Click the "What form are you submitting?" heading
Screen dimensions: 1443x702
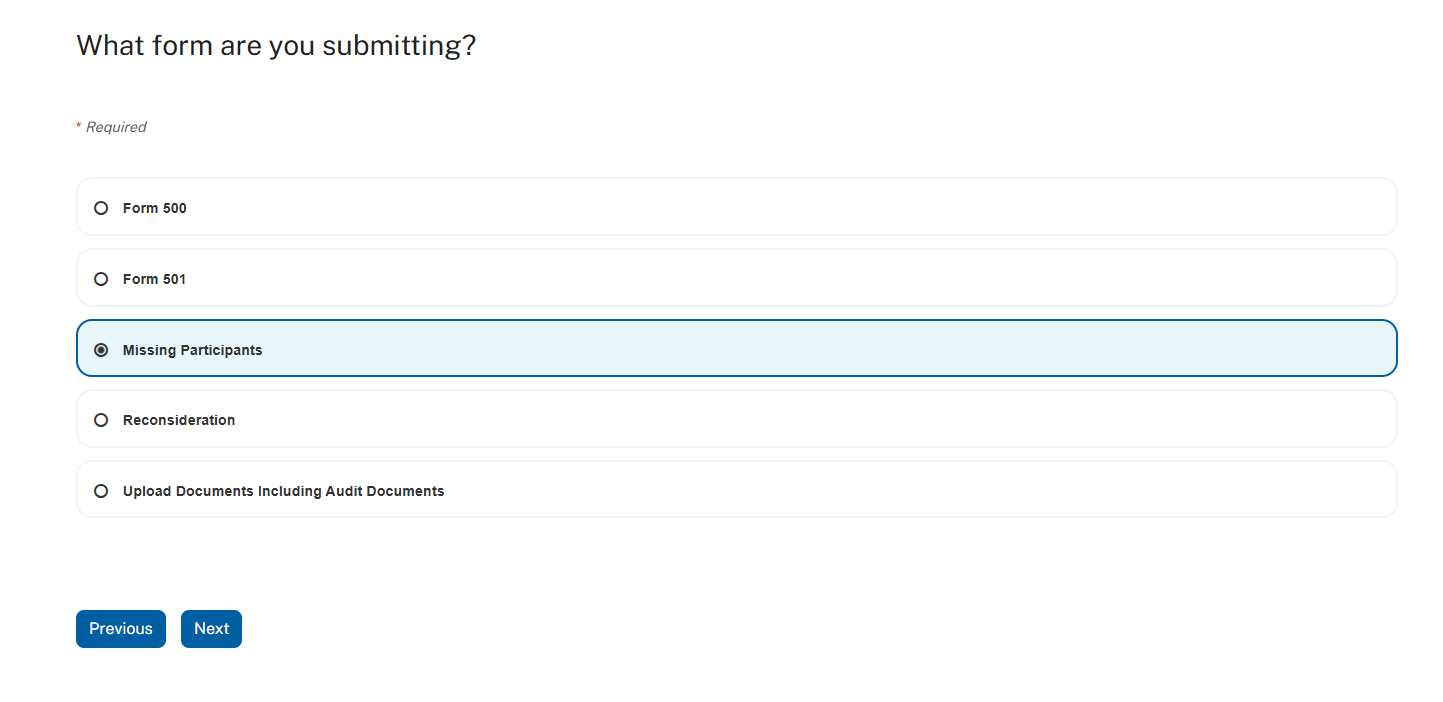tap(276, 45)
